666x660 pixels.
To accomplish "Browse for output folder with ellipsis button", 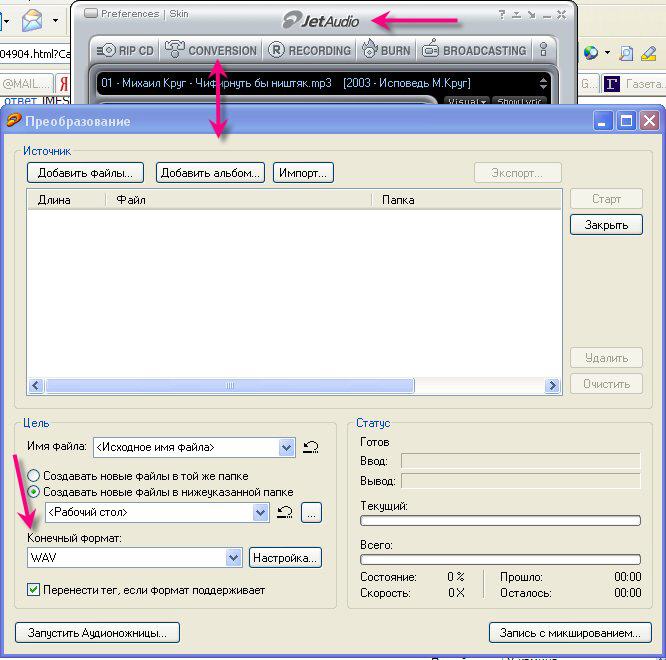I will click(x=312, y=513).
